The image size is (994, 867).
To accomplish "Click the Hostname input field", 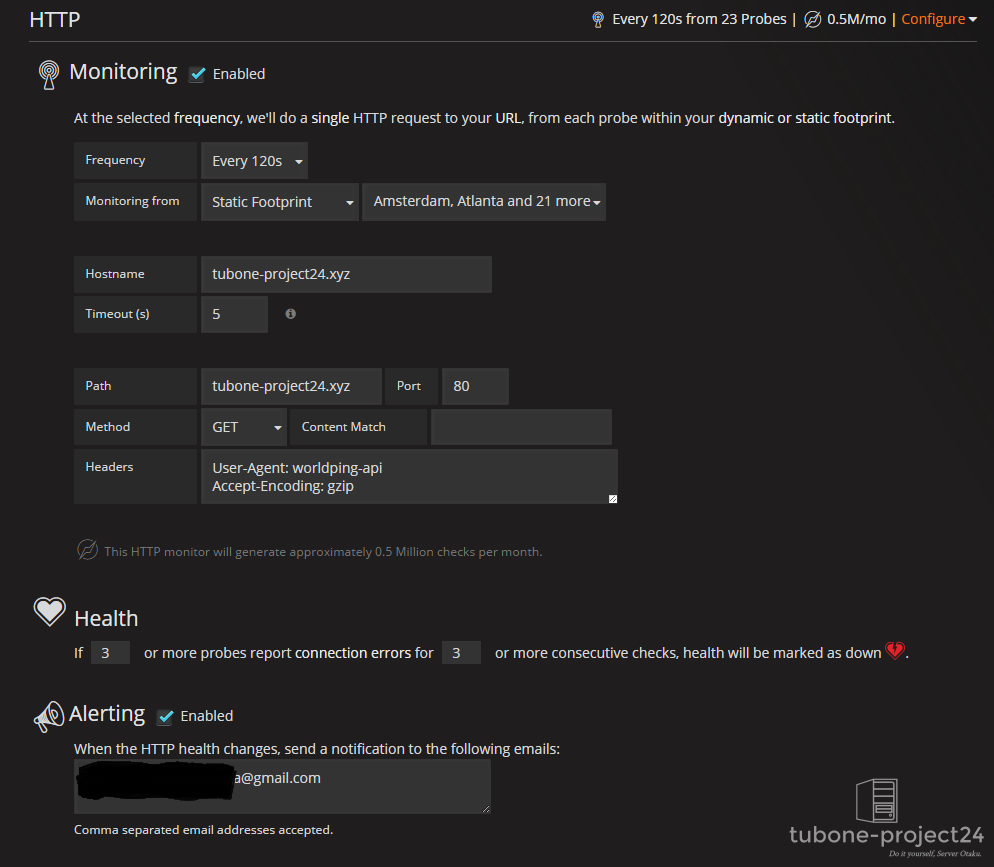I will (346, 274).
